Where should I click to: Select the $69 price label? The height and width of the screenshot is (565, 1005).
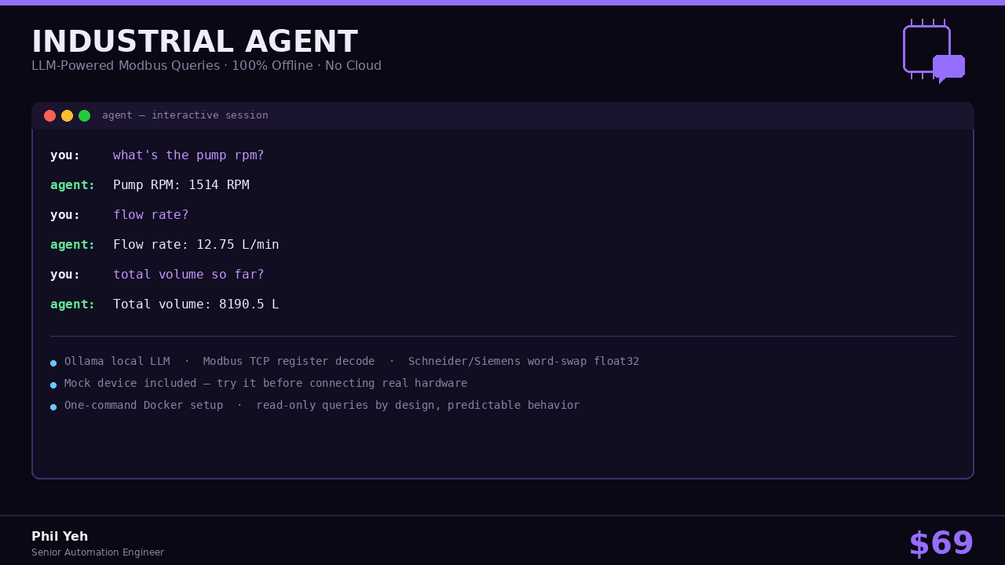click(941, 543)
